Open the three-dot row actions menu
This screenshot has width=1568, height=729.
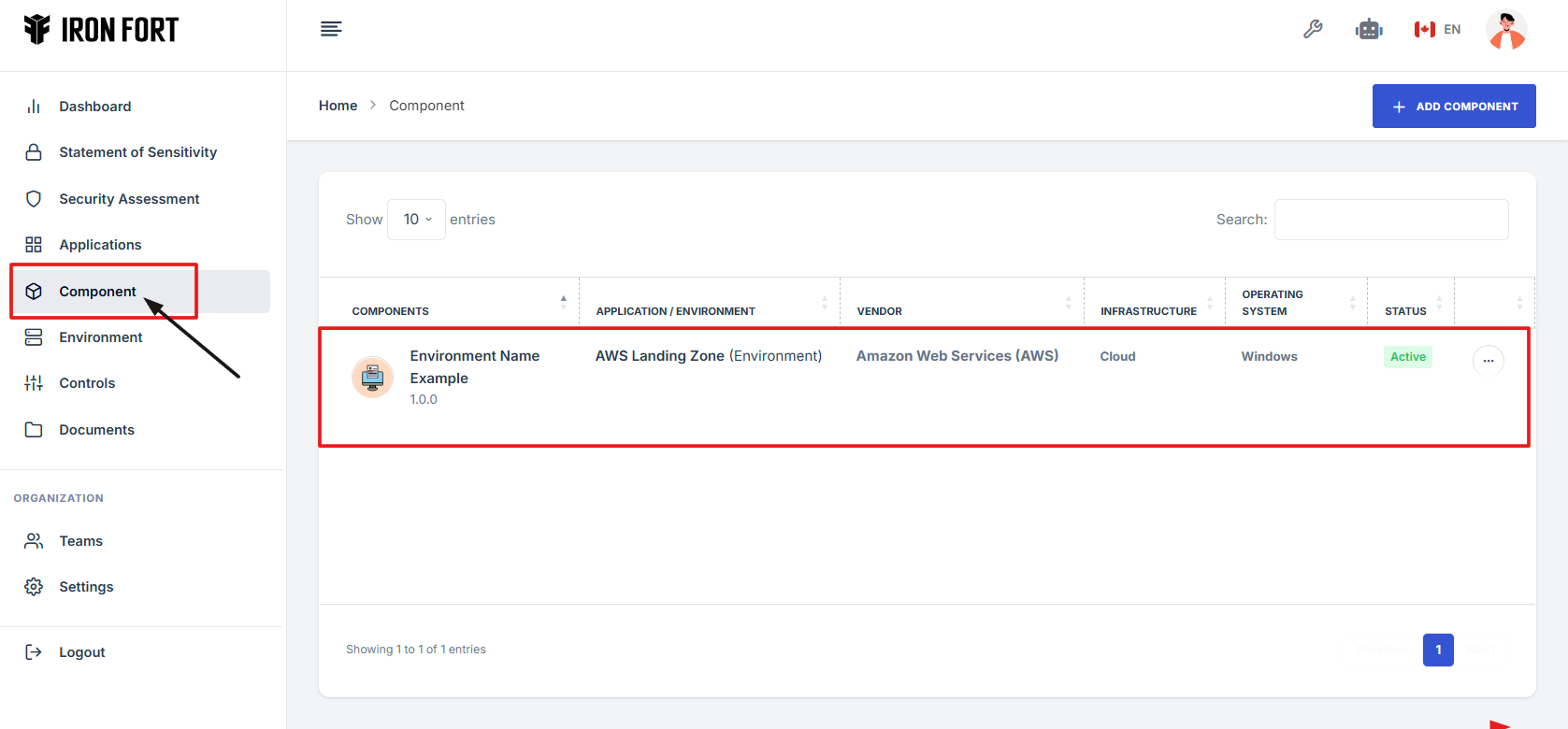(1488, 360)
